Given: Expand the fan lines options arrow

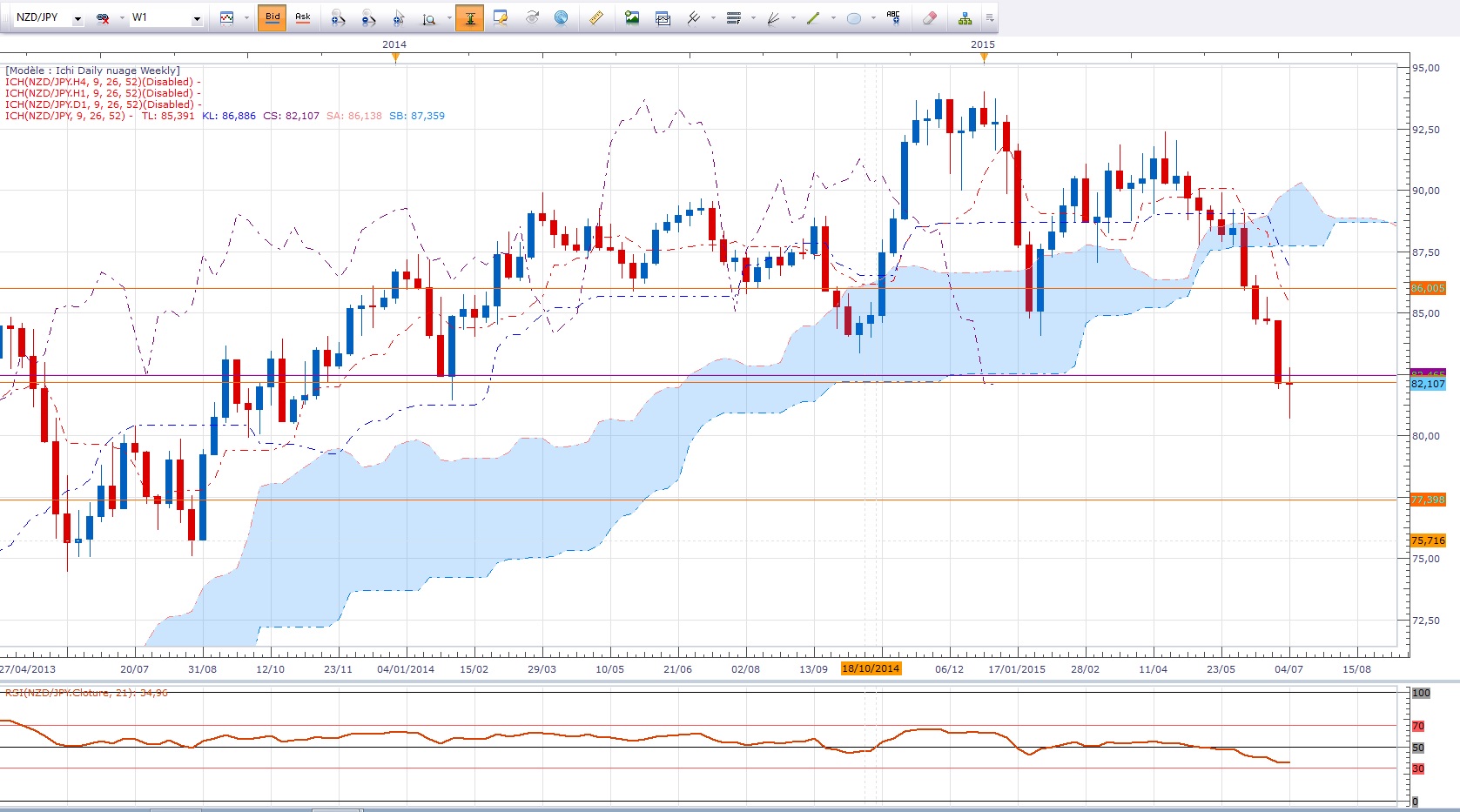Looking at the screenshot, I should 793,17.
